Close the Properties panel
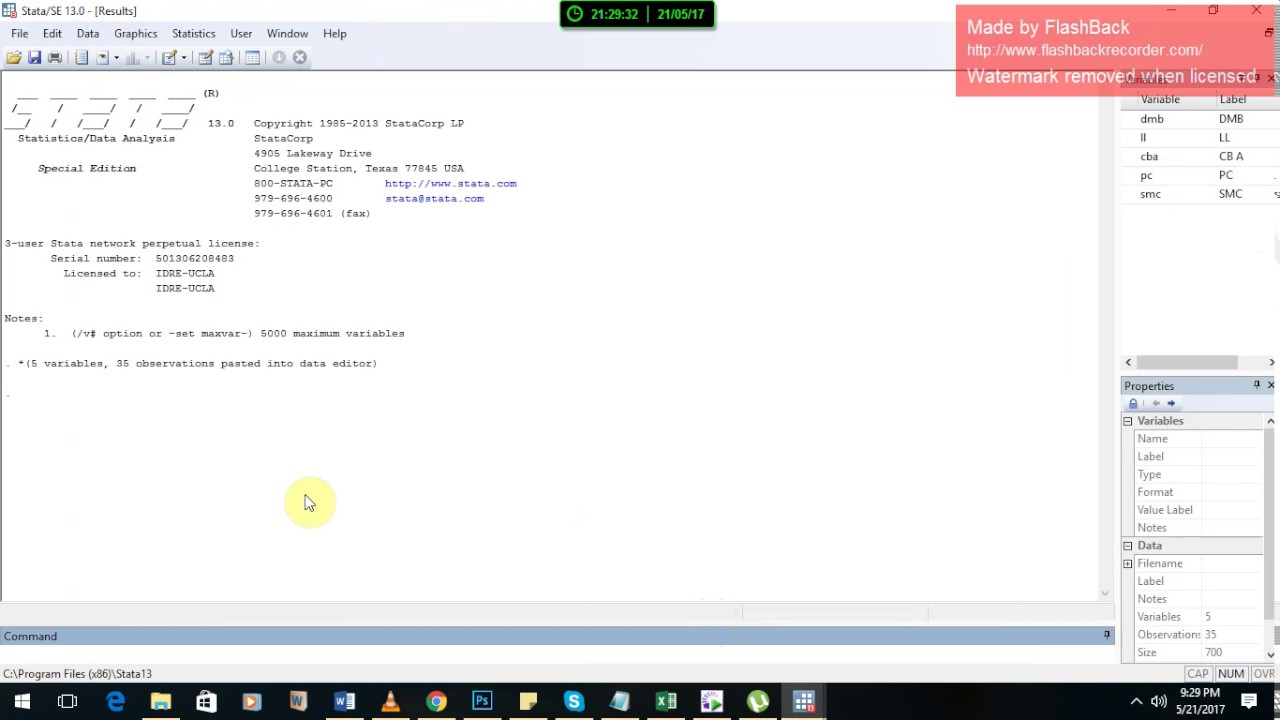This screenshot has width=1280, height=720. click(1271, 385)
